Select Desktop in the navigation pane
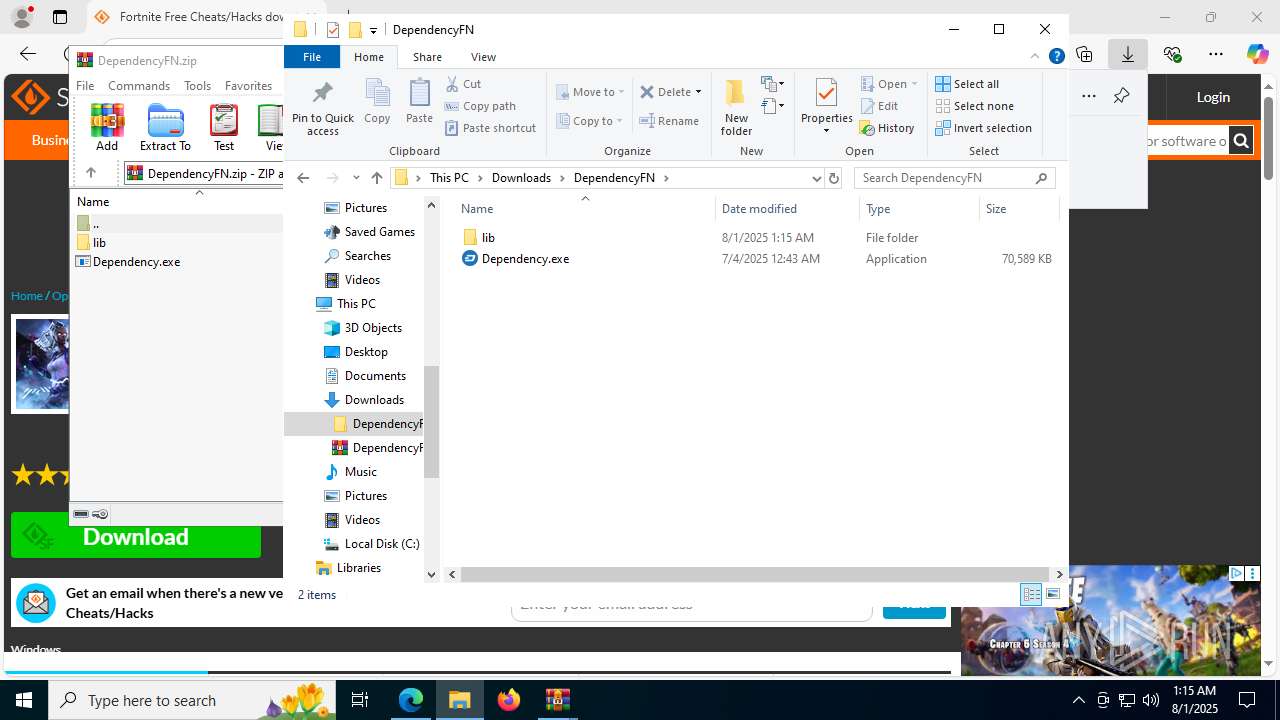The image size is (1280, 720). pos(366,352)
